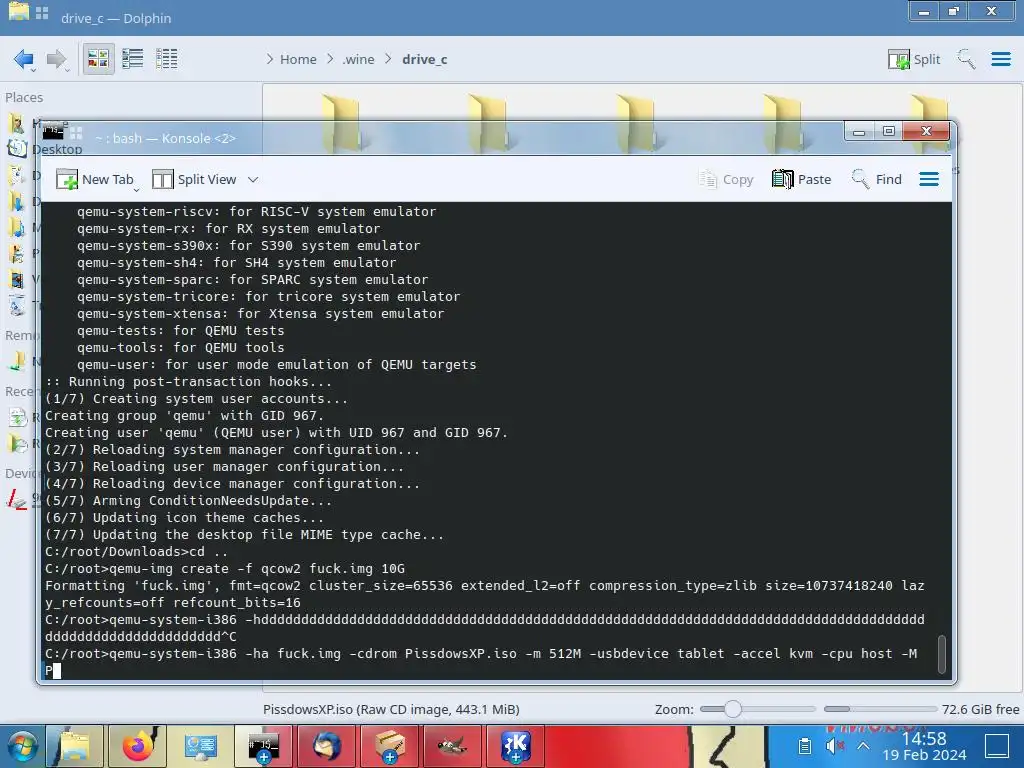Image resolution: width=1024 pixels, height=768 pixels.
Task: Open recent locations icon in Dolphin sidebar
Action: (17, 444)
